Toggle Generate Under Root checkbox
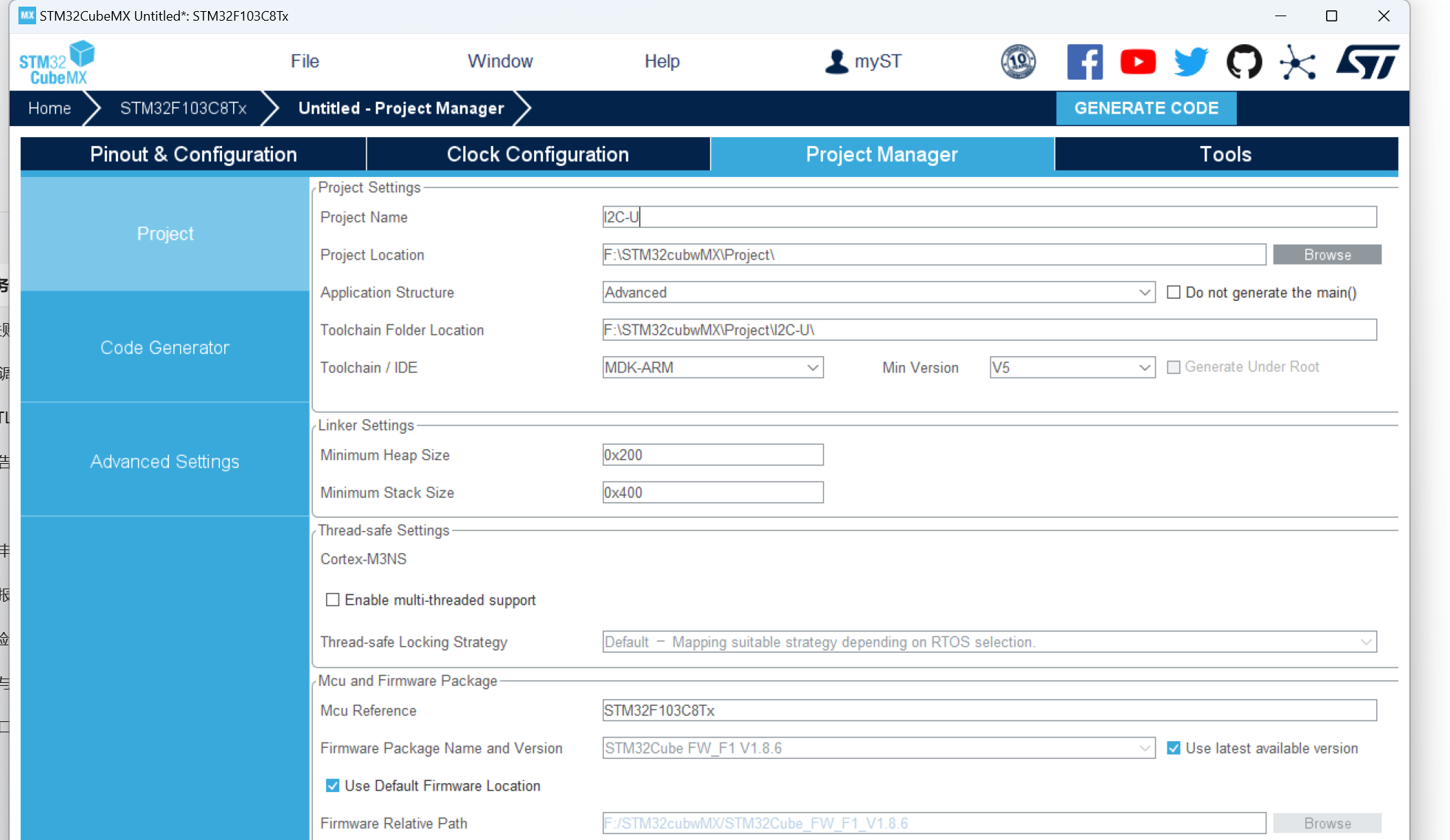 pyautogui.click(x=1173, y=367)
